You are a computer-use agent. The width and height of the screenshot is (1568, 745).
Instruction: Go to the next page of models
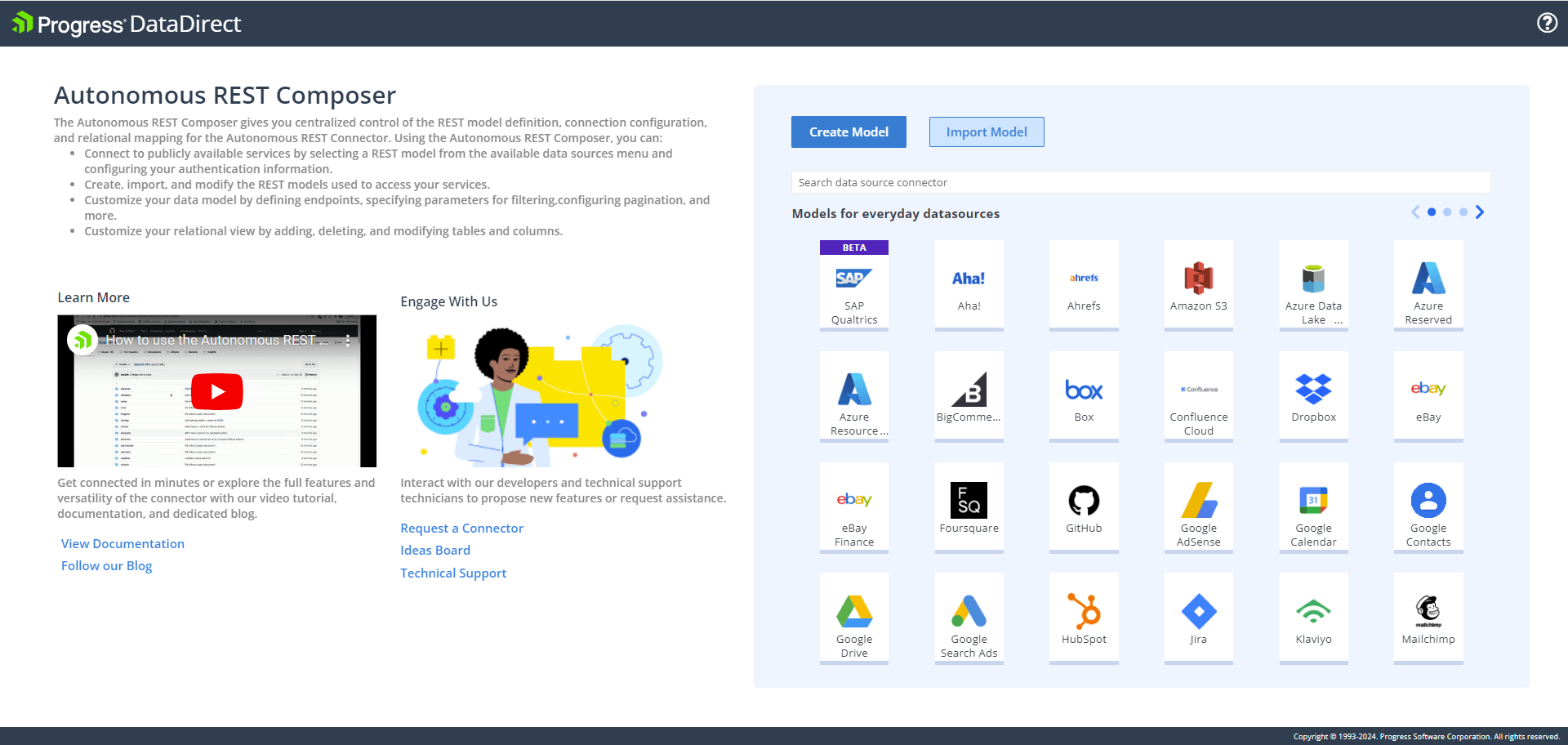(1480, 212)
